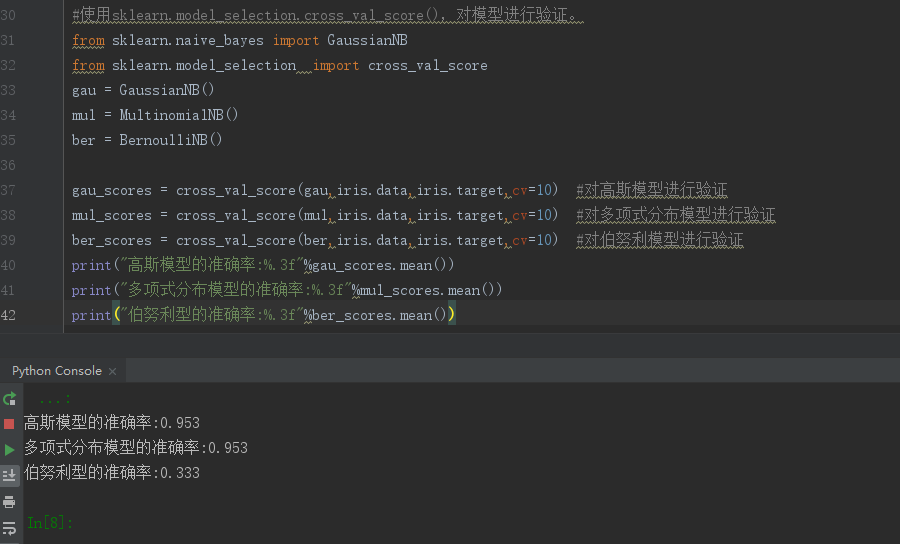This screenshot has height=544, width=900.
Task: Click the print icon in the console toolbar
Action: (x=9, y=502)
